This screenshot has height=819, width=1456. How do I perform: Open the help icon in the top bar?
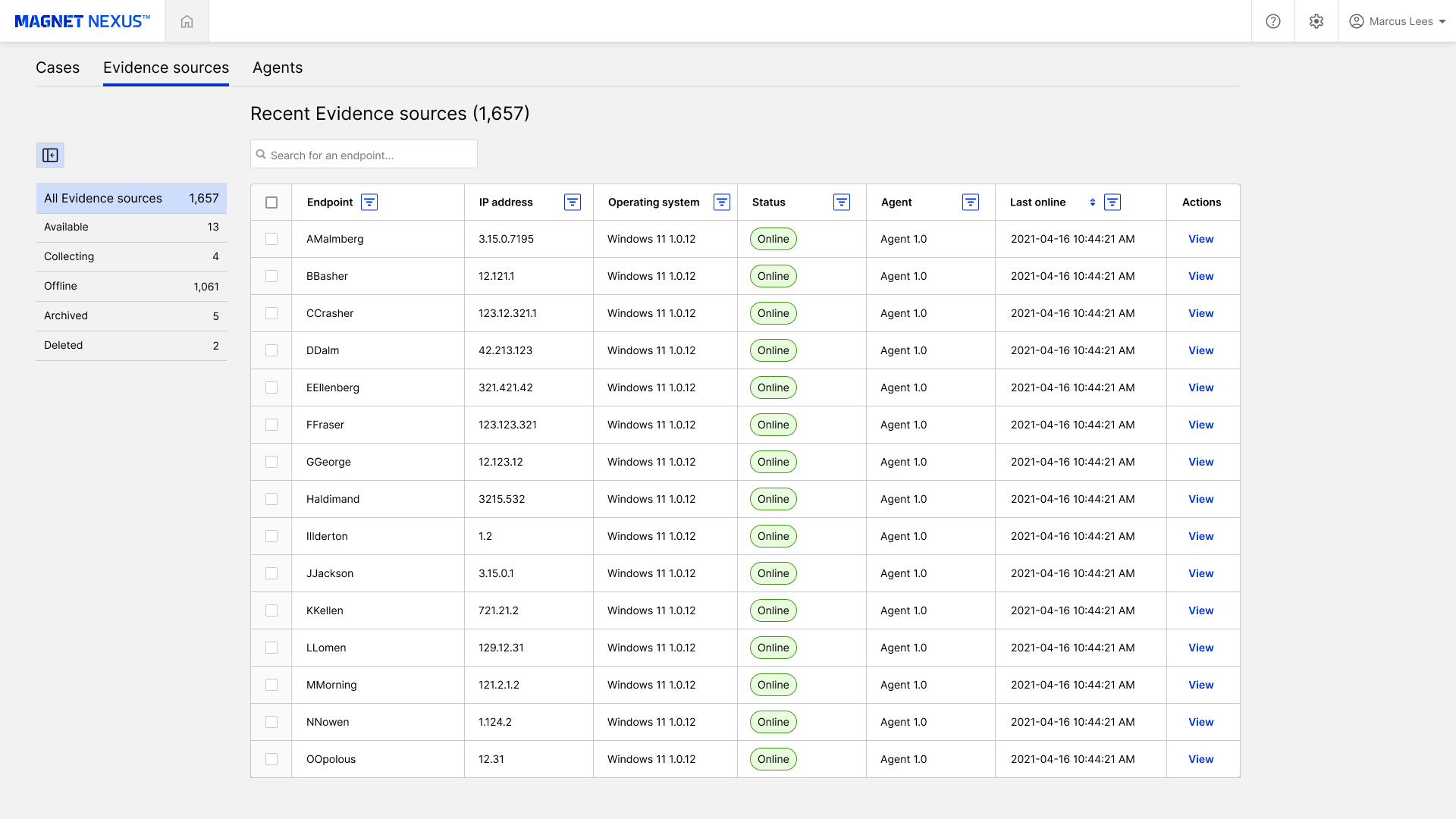pyautogui.click(x=1272, y=20)
